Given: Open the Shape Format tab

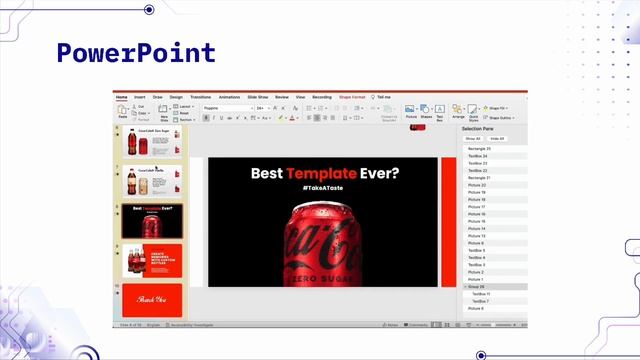Looking at the screenshot, I should coord(352,97).
